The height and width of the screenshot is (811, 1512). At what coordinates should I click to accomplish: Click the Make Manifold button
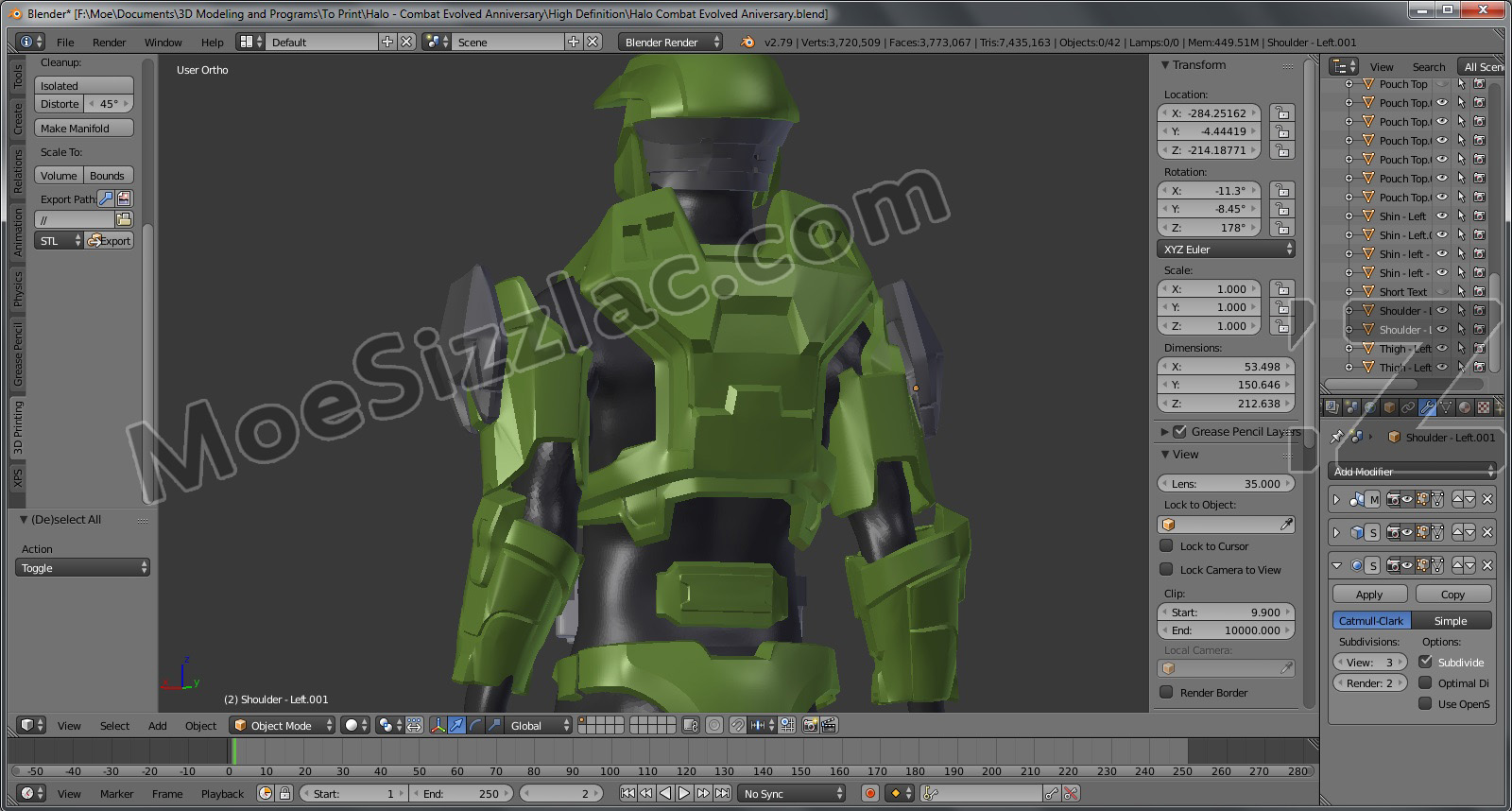tap(83, 129)
